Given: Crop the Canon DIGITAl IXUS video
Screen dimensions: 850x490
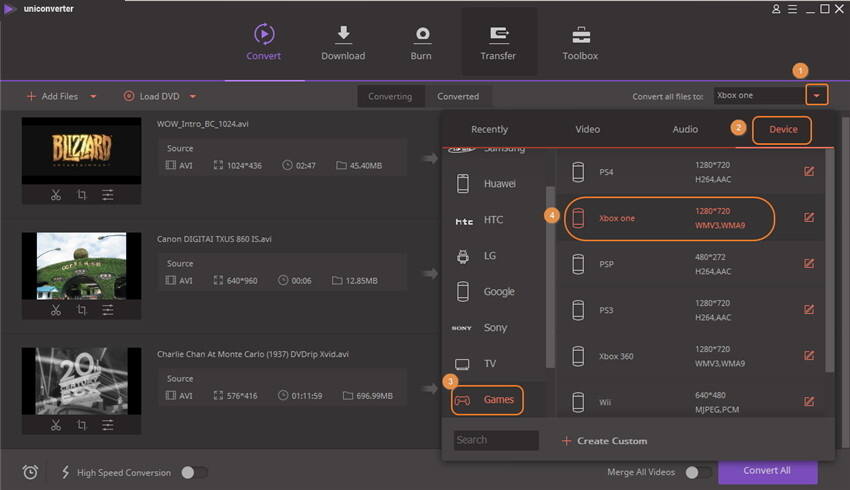Looking at the screenshot, I should coord(82,310).
